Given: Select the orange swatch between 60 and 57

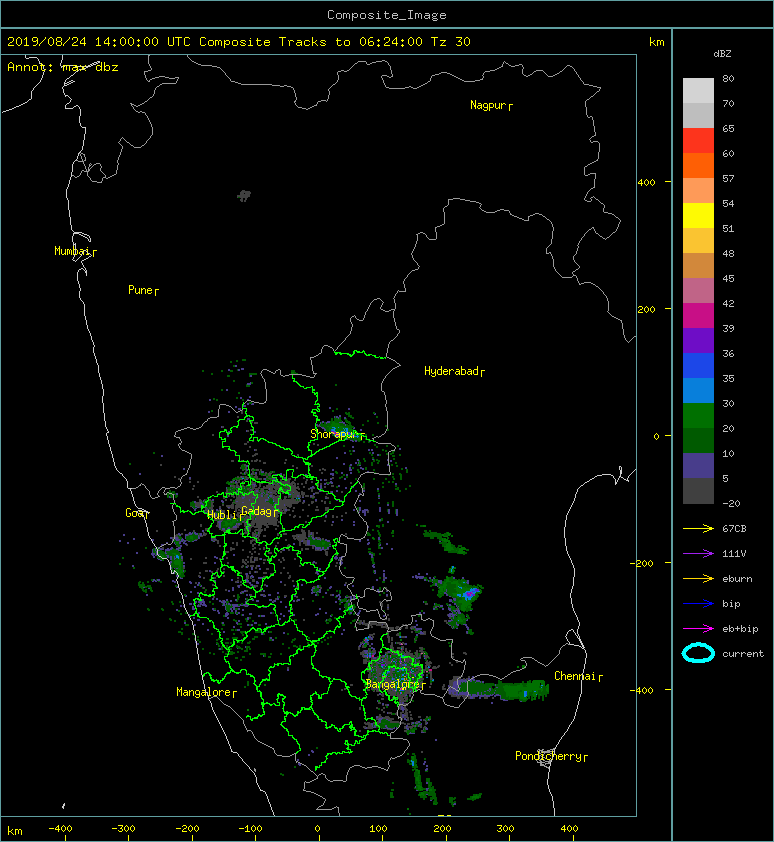Looking at the screenshot, I should click(698, 165).
